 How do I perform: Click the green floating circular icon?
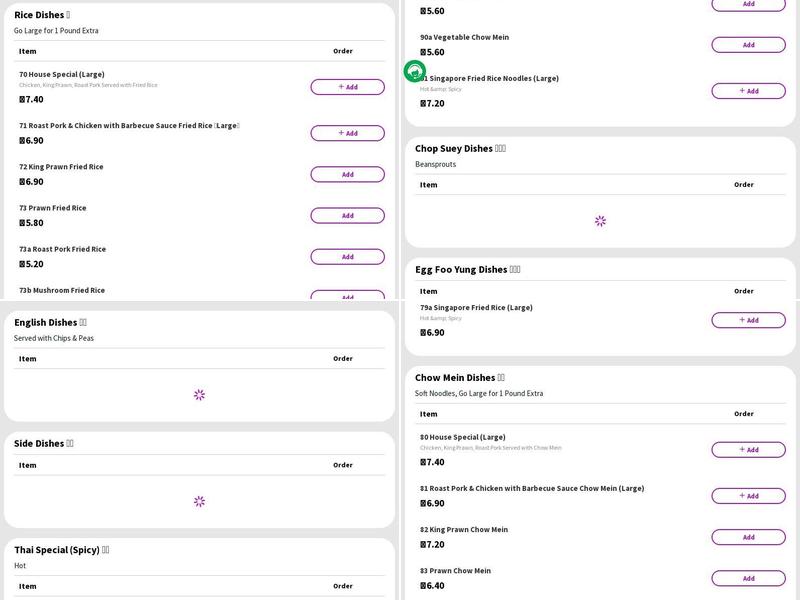click(x=415, y=71)
